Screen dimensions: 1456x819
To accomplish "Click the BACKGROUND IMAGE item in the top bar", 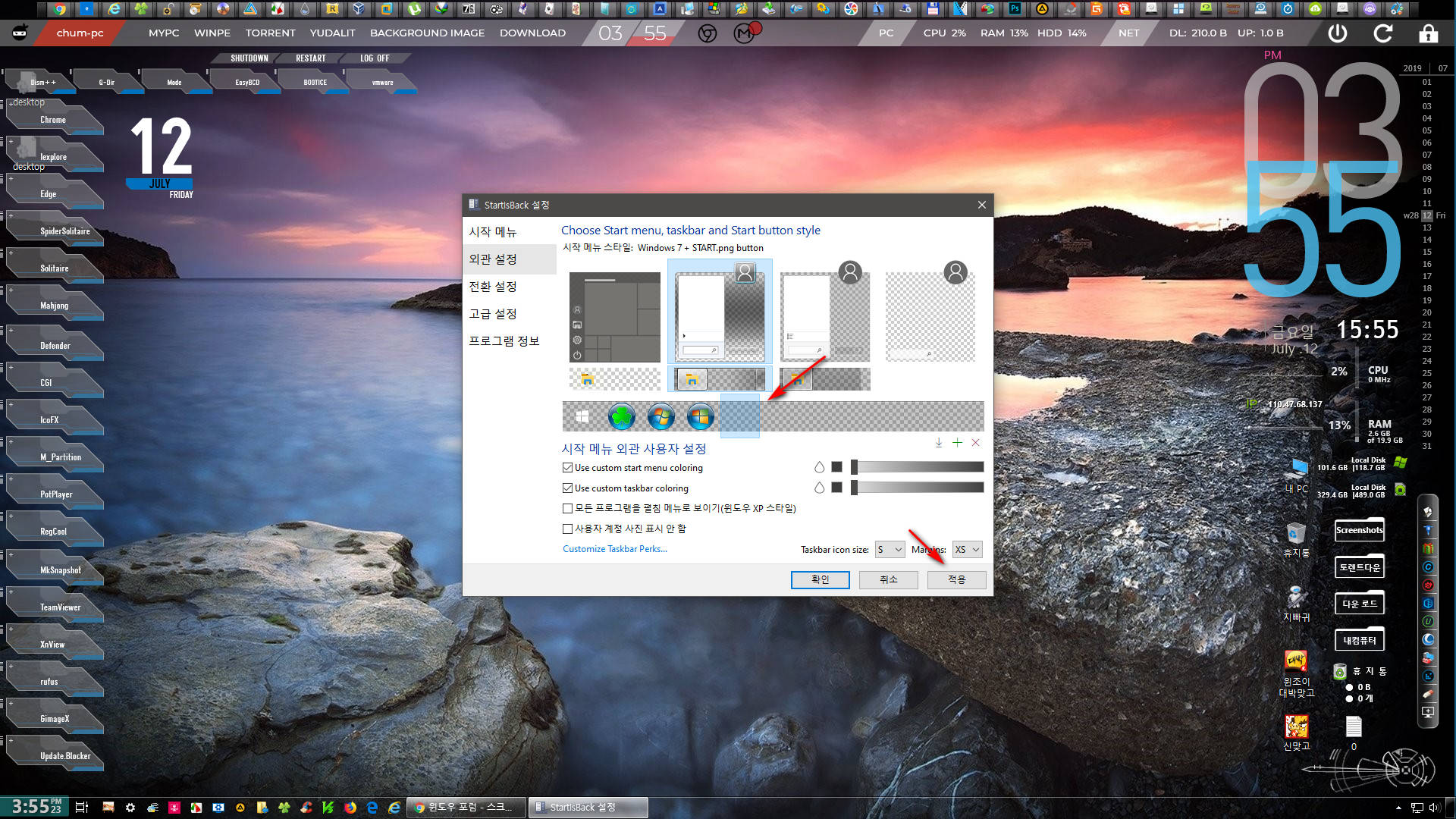I will click(427, 33).
